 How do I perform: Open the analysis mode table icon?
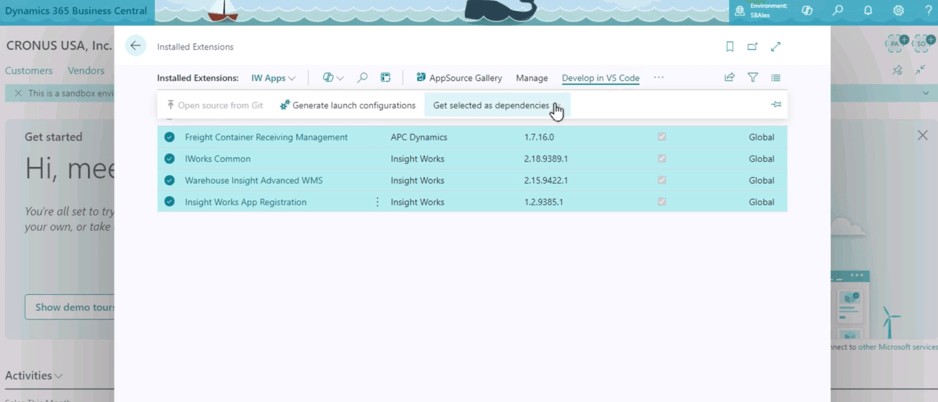tap(386, 78)
